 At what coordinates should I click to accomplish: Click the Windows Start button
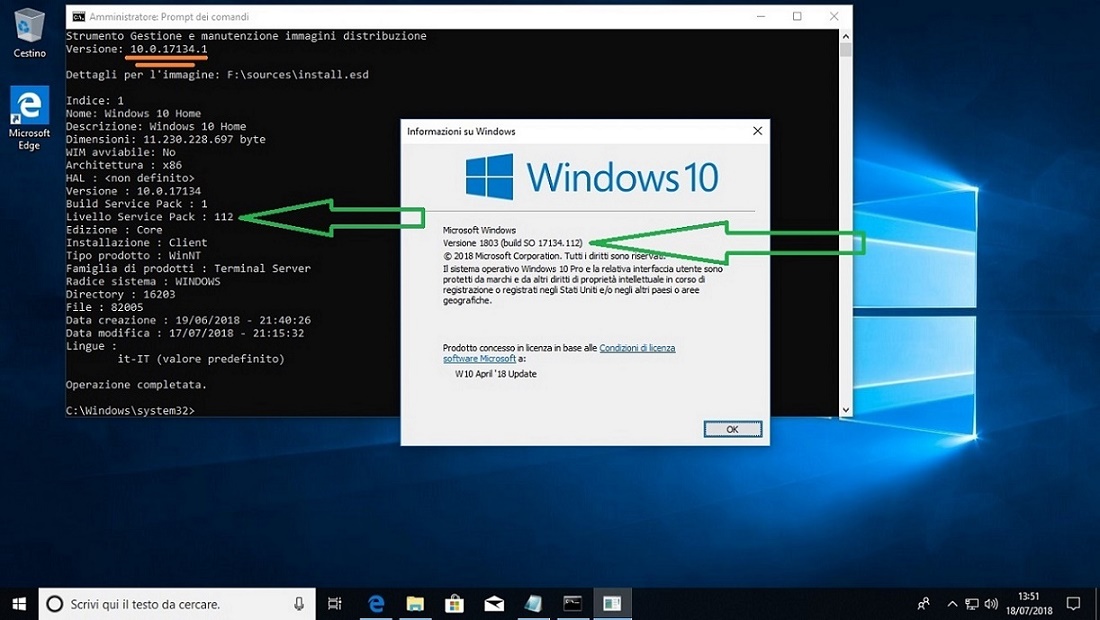click(x=19, y=603)
